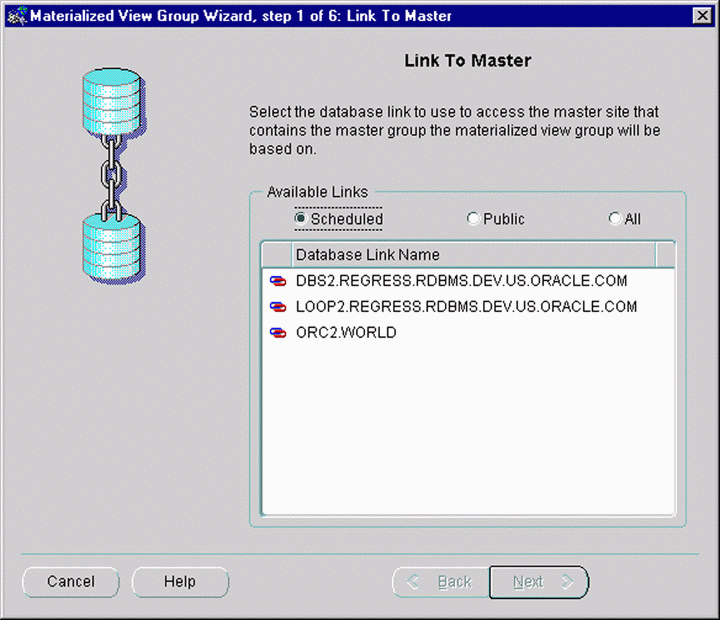Select the Public links radio button

pyautogui.click(x=473, y=219)
